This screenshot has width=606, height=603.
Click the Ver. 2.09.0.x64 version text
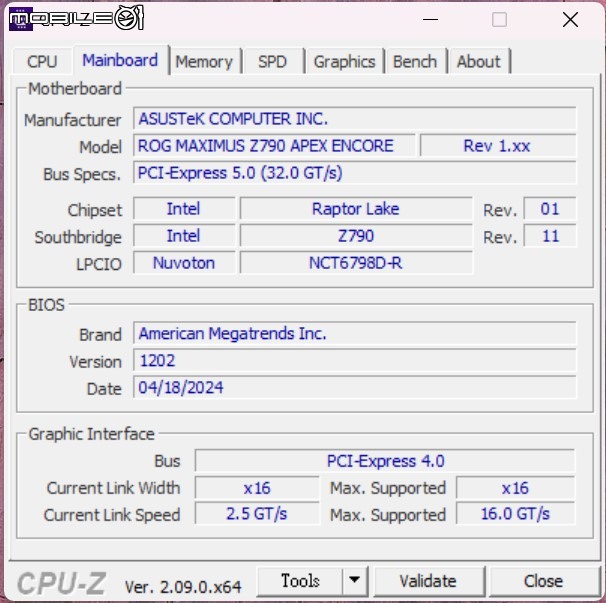click(183, 587)
